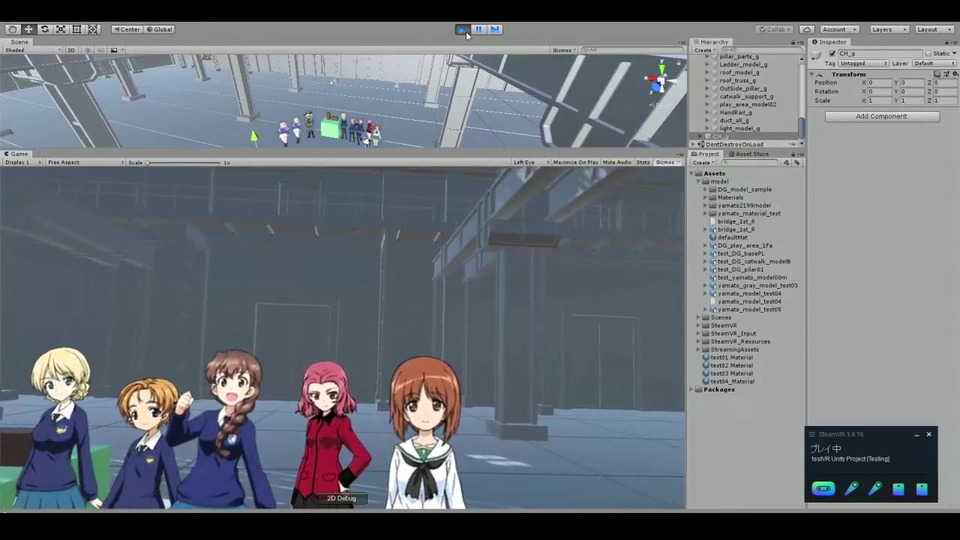Screen dimensions: 960x540
Task: Open the scene effects image dropdown
Action: pos(116,50)
